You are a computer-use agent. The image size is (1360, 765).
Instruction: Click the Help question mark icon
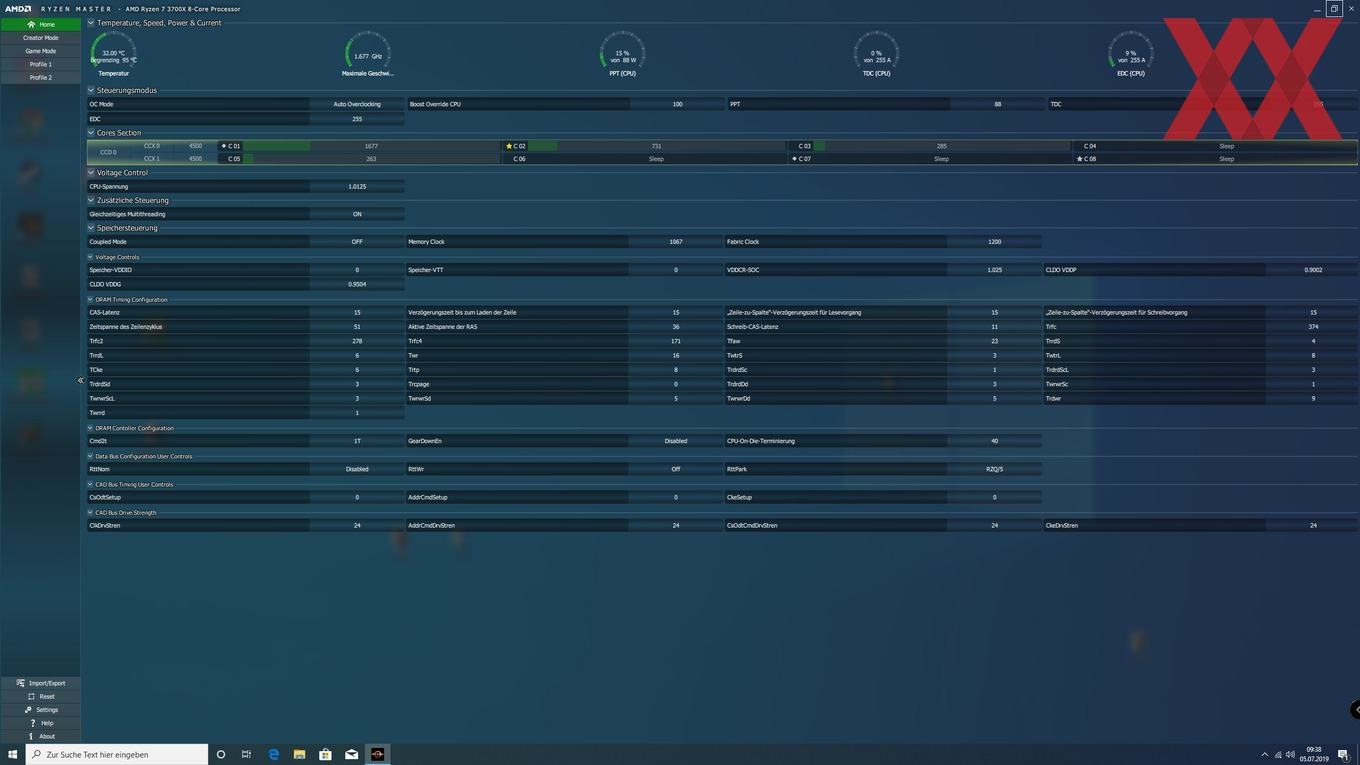32,723
